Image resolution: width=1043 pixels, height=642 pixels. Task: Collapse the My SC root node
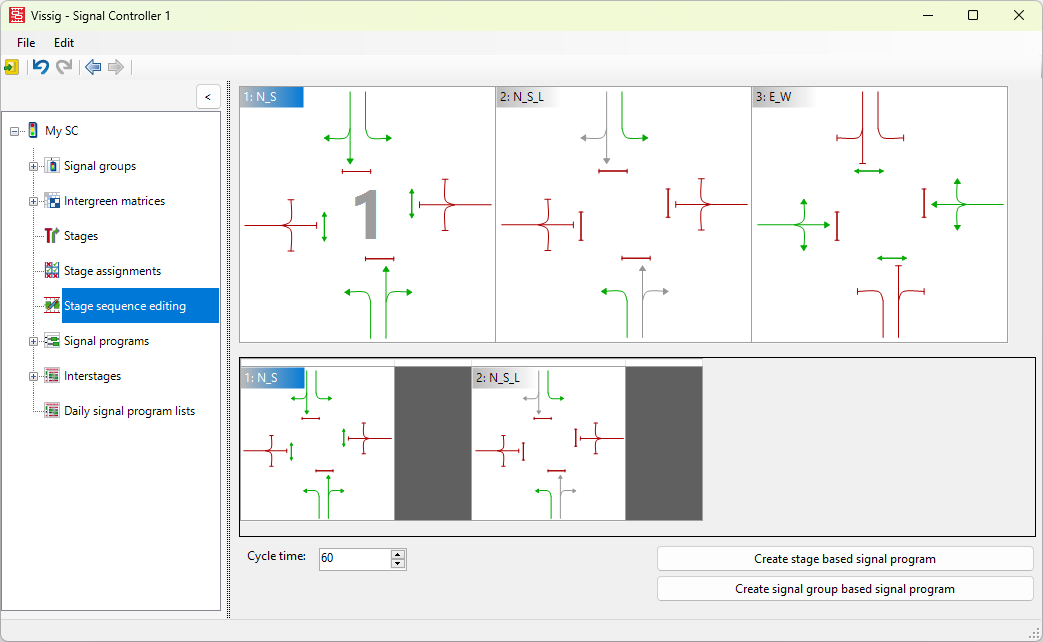pyautogui.click(x=14, y=131)
